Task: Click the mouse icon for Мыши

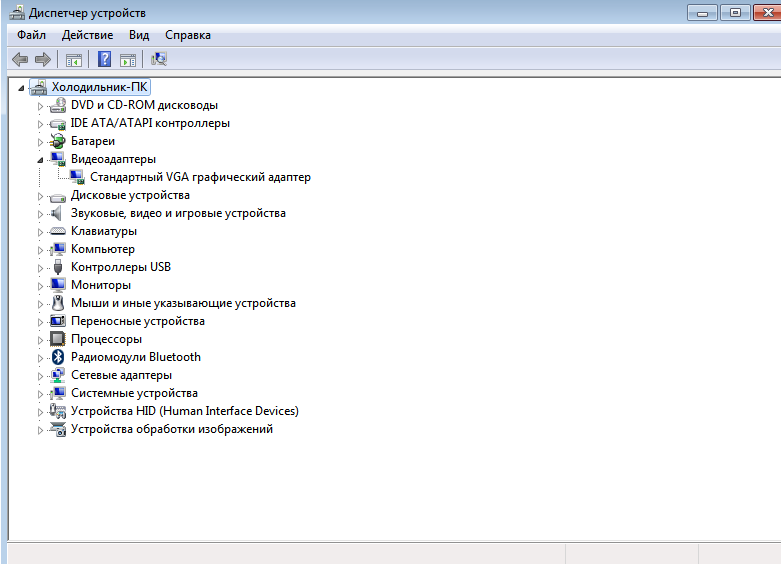Action: click(58, 303)
